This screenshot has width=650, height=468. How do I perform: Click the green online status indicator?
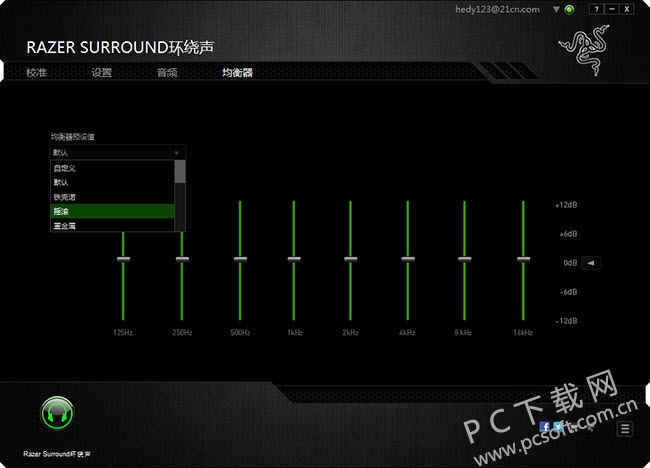coord(570,10)
